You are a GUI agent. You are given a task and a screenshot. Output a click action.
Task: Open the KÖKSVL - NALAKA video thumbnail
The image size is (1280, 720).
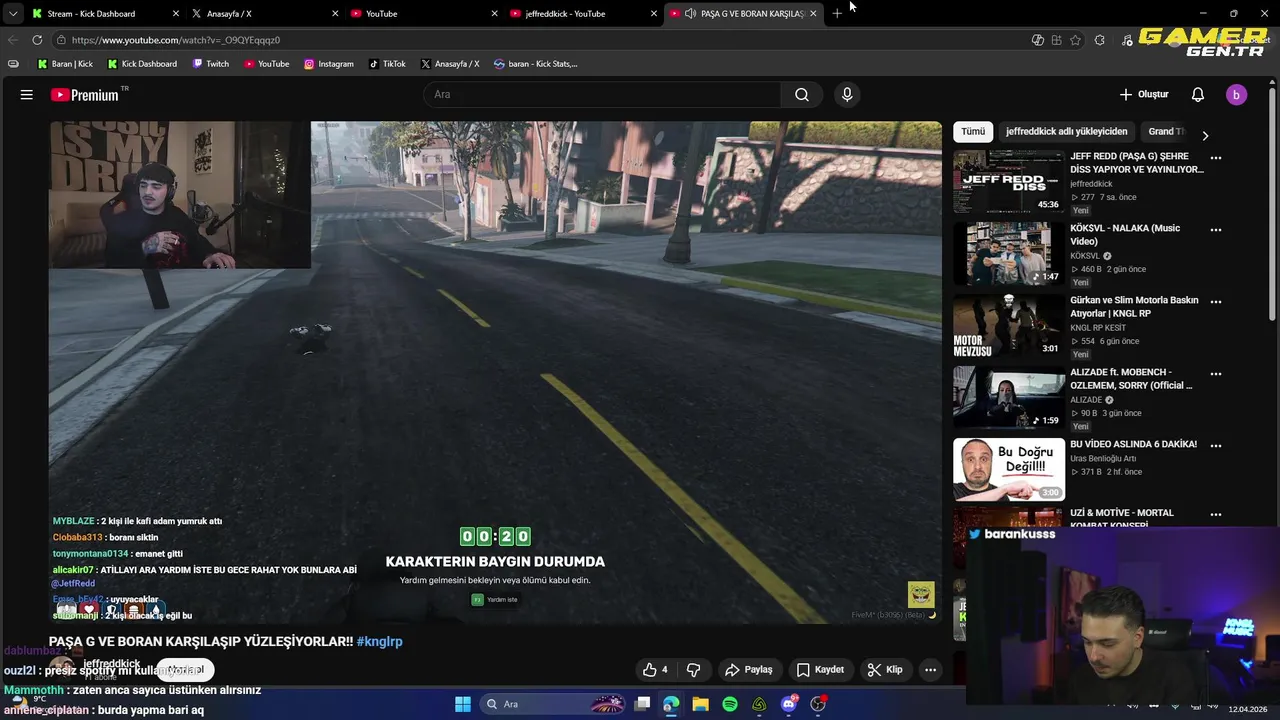coord(1009,254)
